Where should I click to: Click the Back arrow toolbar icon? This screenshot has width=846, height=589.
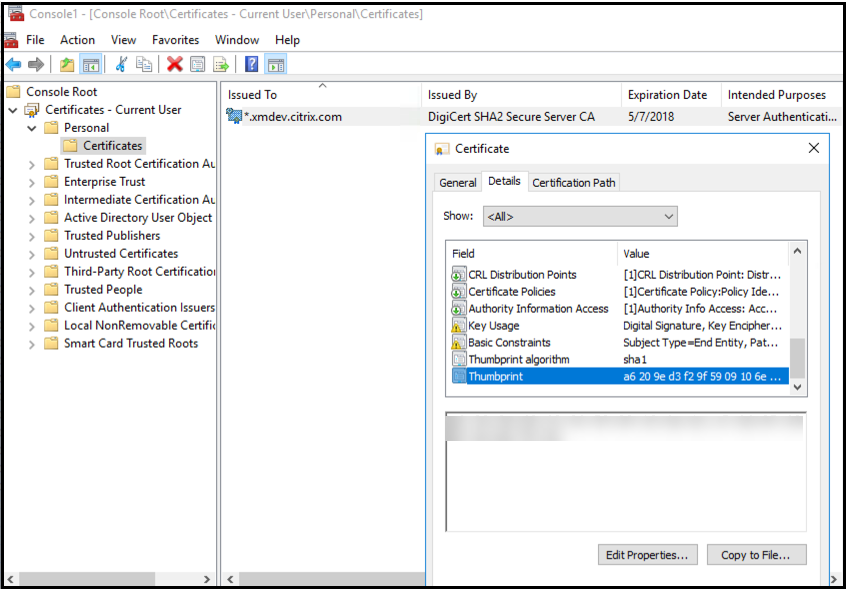click(x=13, y=65)
